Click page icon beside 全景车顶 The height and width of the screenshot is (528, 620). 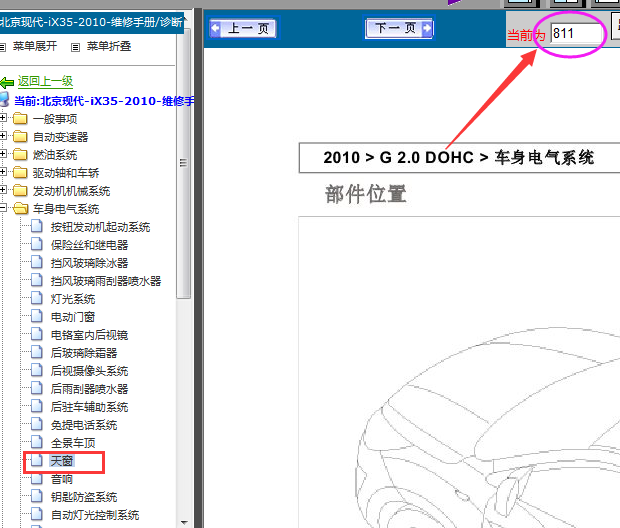pos(37,442)
